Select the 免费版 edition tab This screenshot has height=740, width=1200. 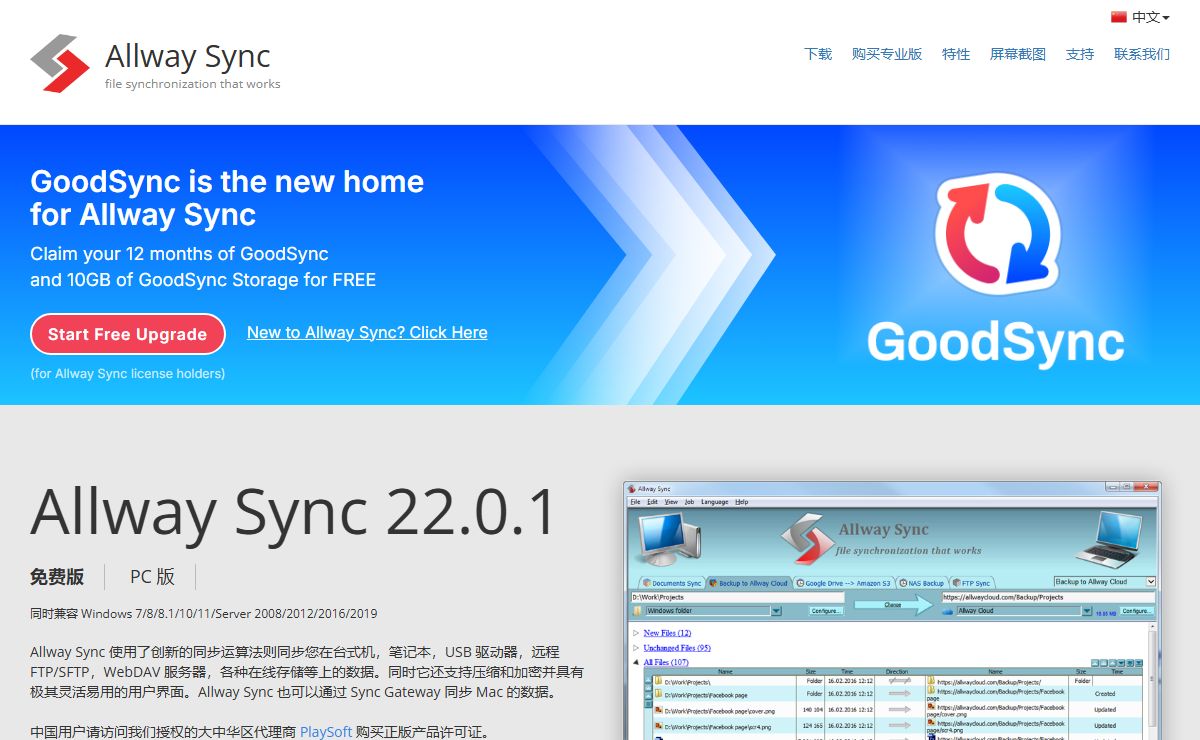[57, 577]
